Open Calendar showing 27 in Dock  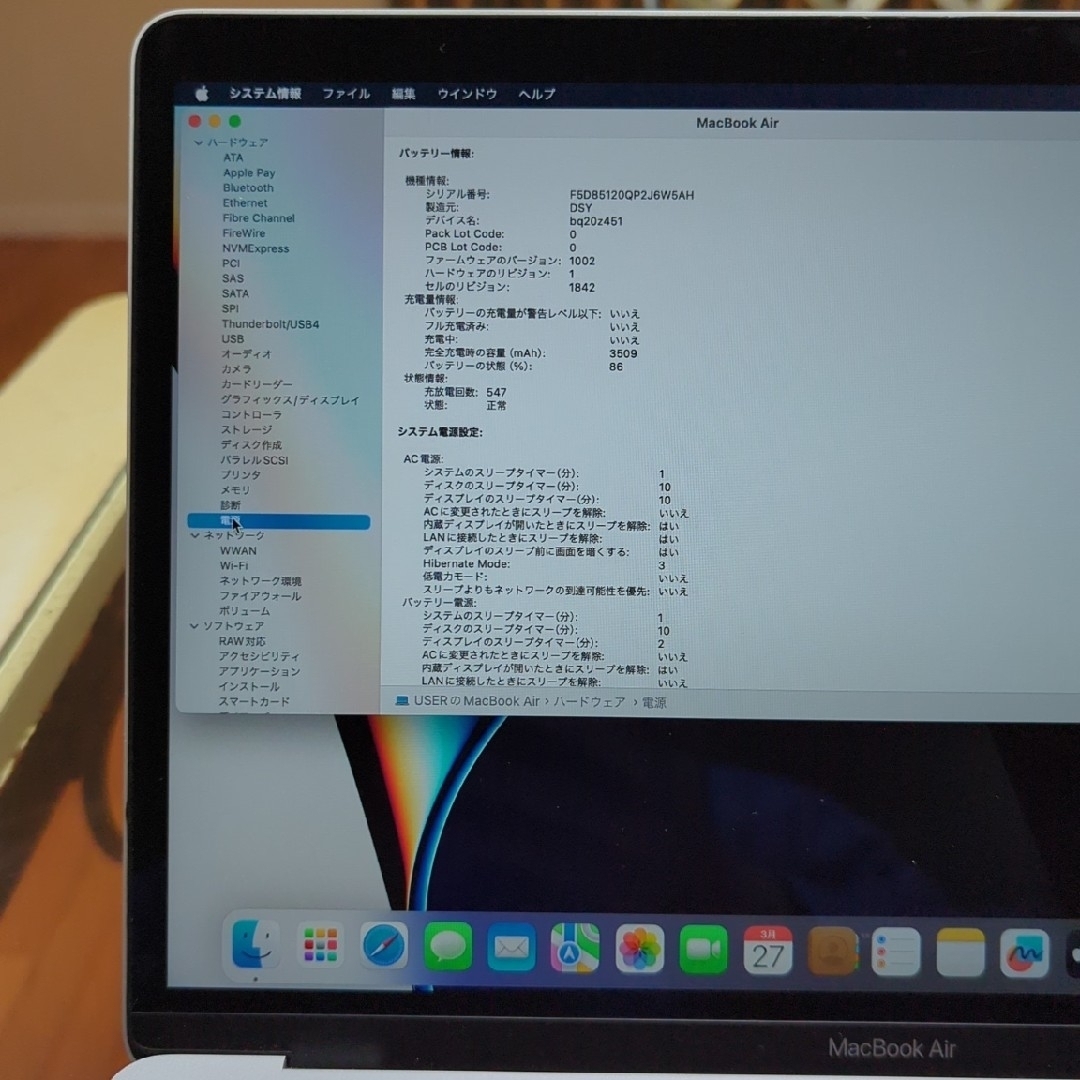[x=768, y=951]
